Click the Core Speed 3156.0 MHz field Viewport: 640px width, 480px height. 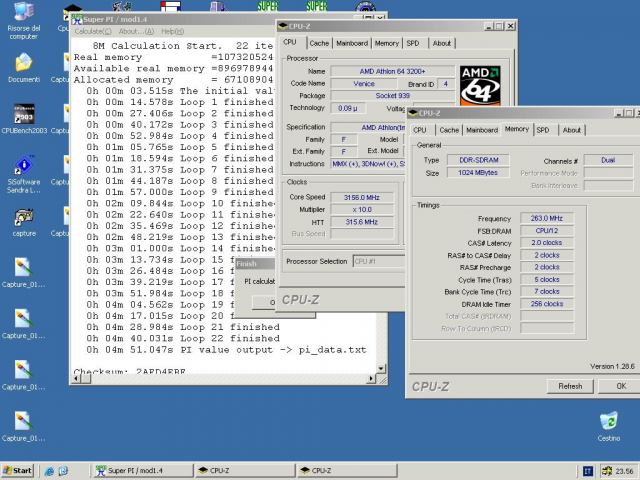pyautogui.click(x=362, y=198)
